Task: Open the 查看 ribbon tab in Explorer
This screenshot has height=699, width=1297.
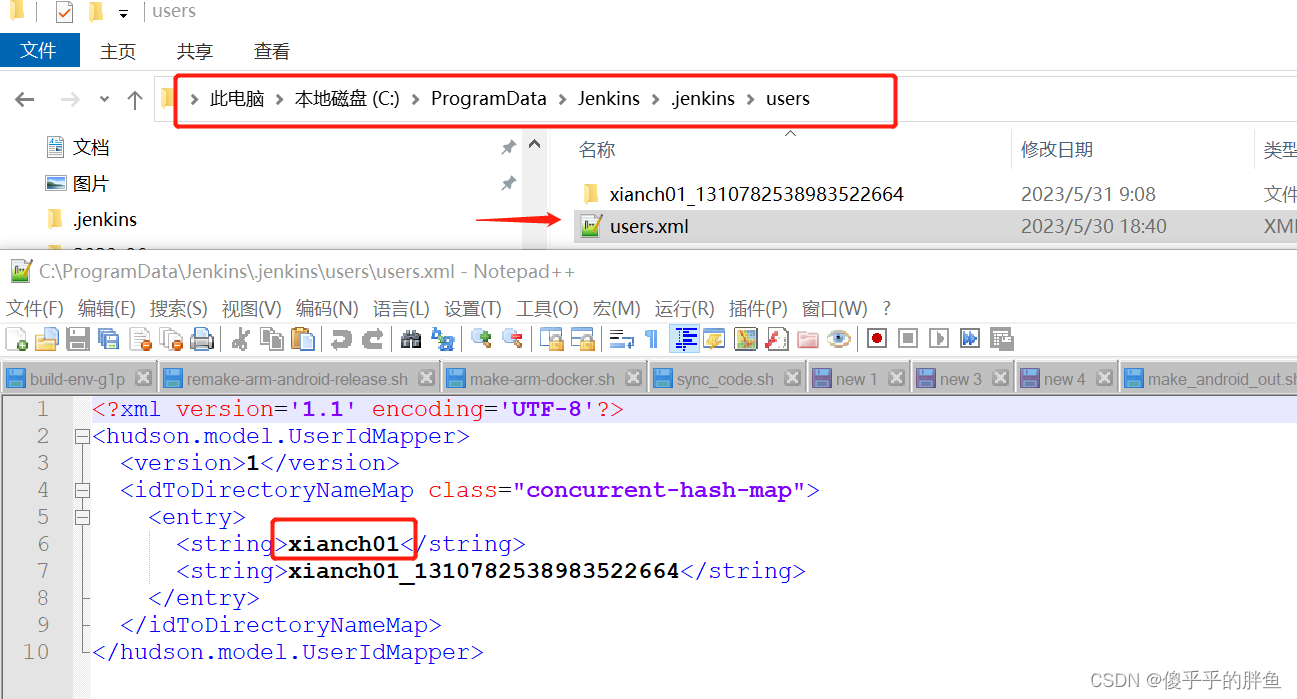Action: coord(272,51)
